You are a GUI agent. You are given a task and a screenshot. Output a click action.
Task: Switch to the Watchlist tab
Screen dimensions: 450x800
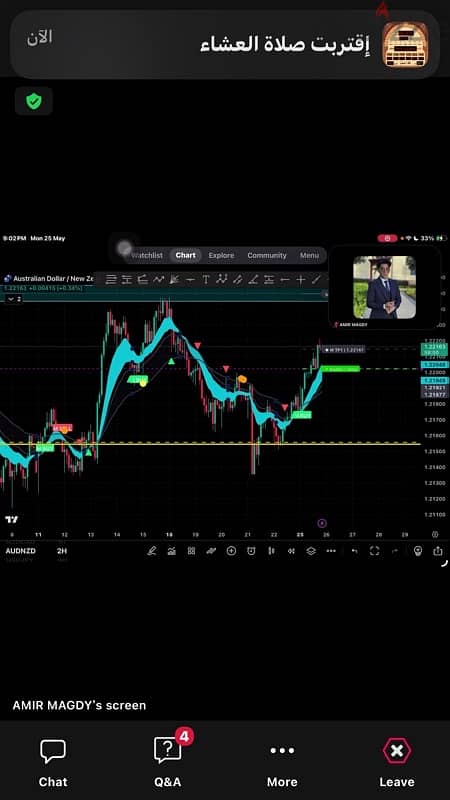(146, 255)
